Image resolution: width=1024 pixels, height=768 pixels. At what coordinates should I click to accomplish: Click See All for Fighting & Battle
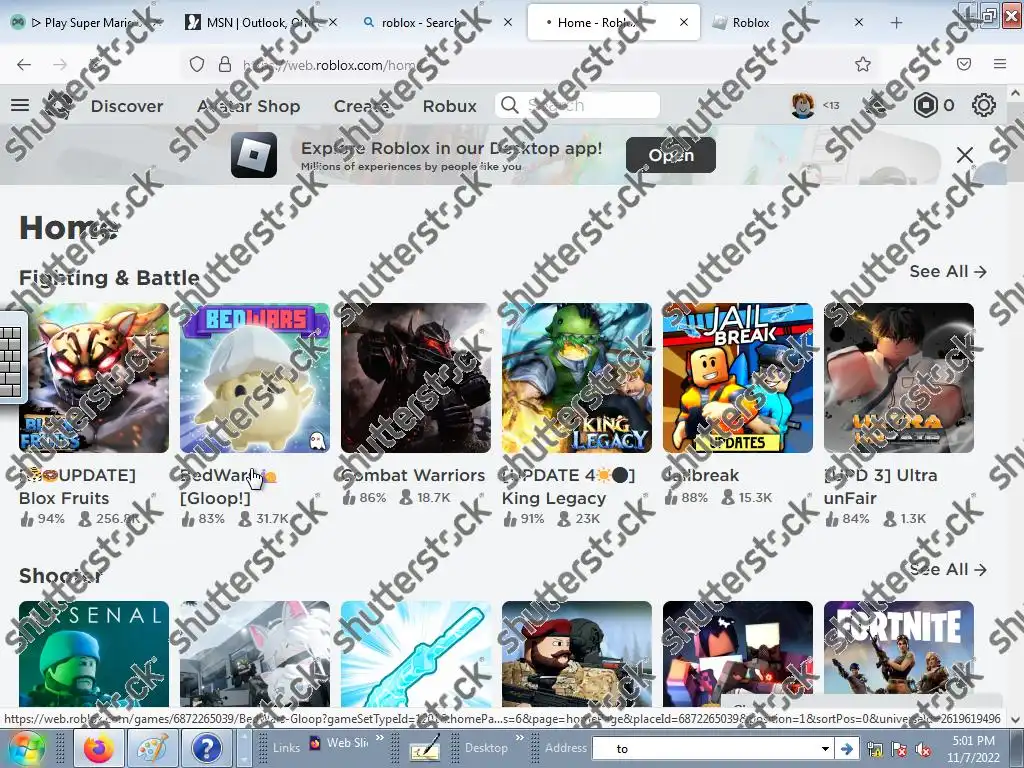point(948,271)
